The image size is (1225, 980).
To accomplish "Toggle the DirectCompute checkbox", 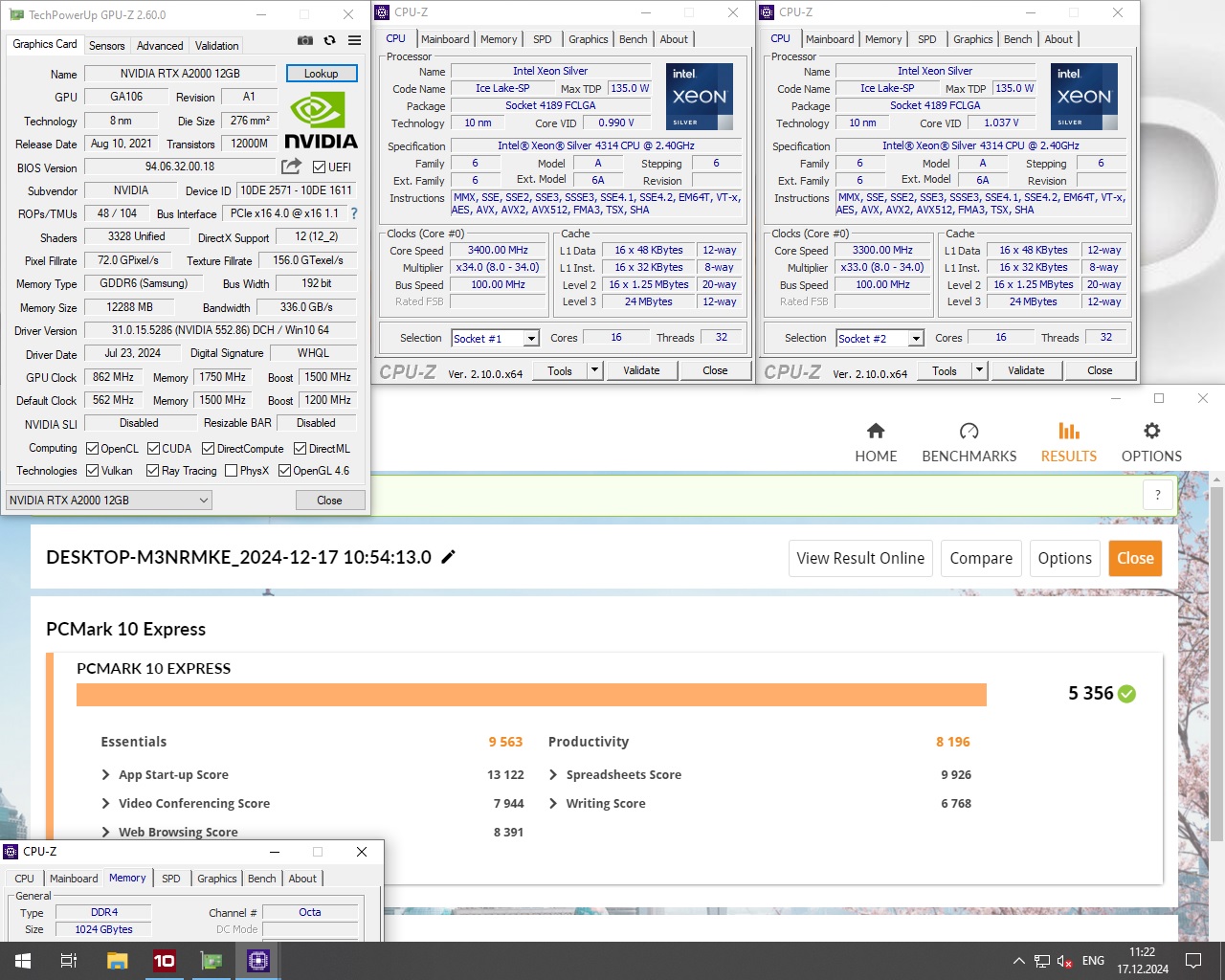I will (x=208, y=448).
